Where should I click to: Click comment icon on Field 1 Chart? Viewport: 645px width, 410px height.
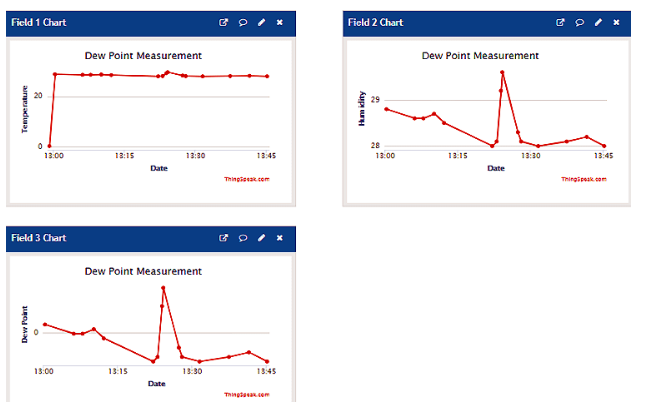click(243, 22)
